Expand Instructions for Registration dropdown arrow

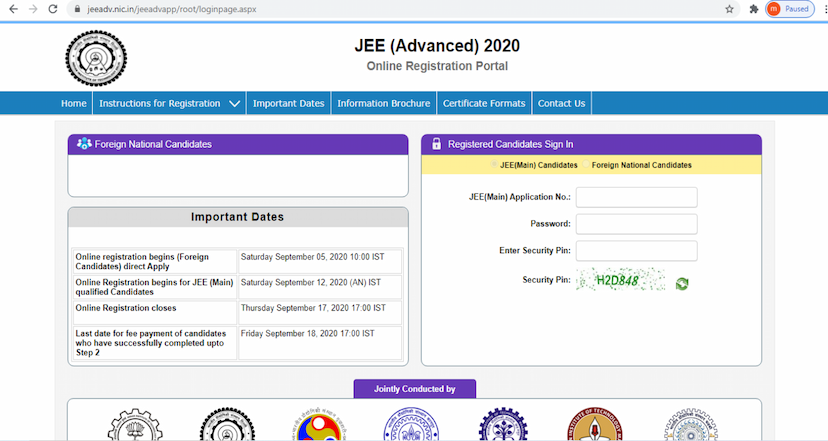pyautogui.click(x=234, y=104)
